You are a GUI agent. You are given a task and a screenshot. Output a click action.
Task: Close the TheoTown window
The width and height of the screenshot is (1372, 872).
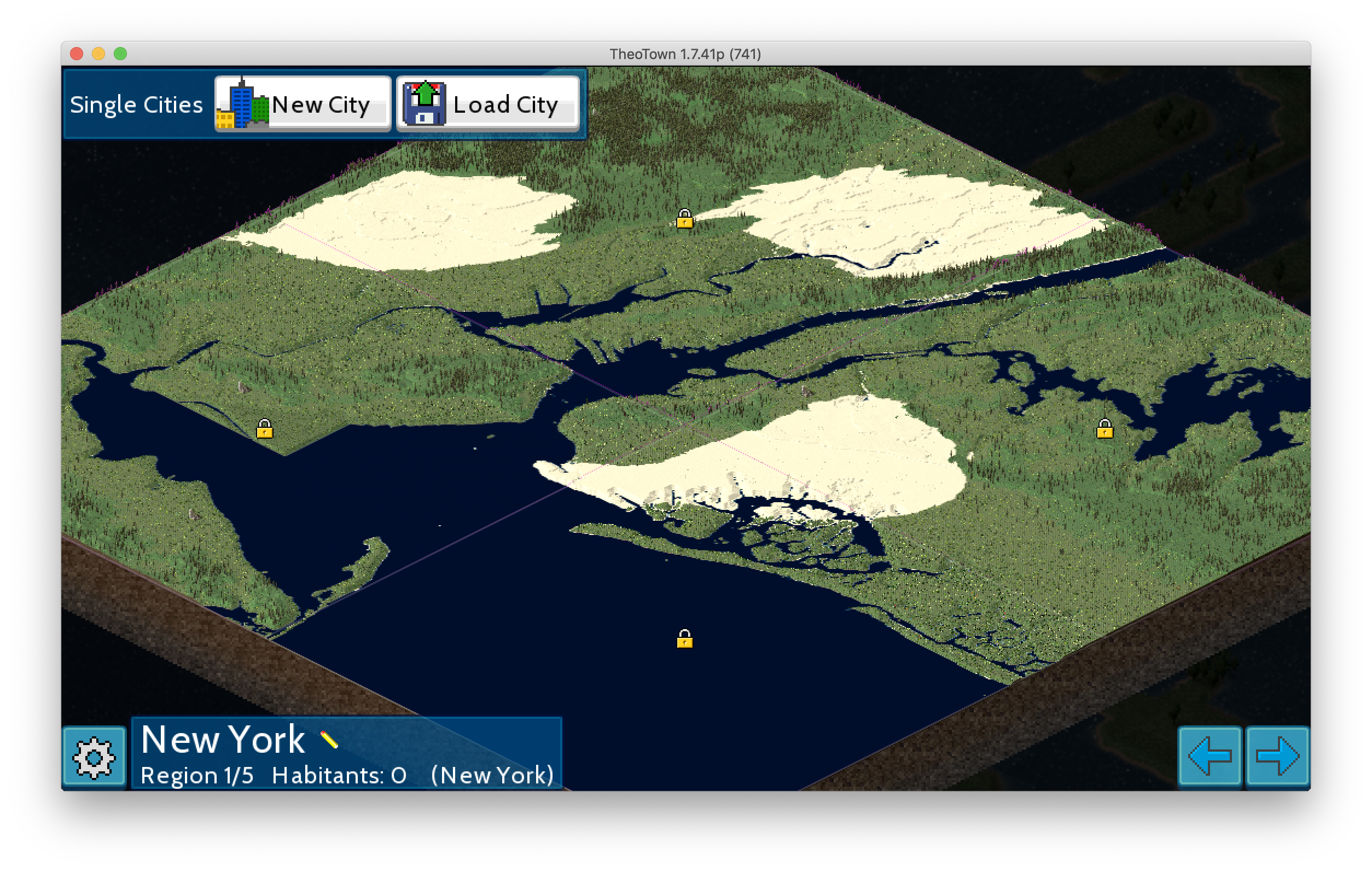point(77,54)
